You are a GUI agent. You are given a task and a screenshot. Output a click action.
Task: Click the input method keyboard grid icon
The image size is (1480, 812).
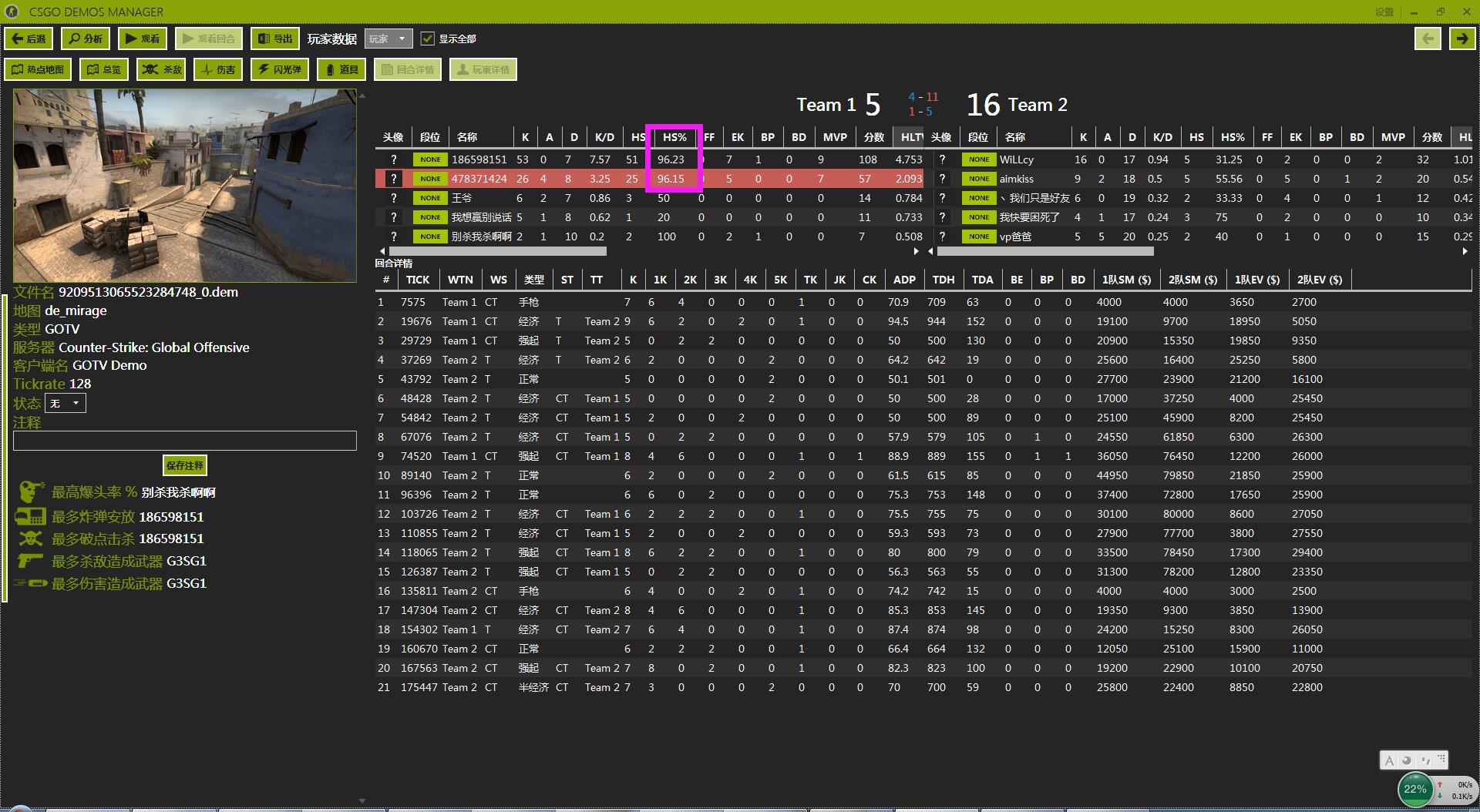tap(1441, 760)
